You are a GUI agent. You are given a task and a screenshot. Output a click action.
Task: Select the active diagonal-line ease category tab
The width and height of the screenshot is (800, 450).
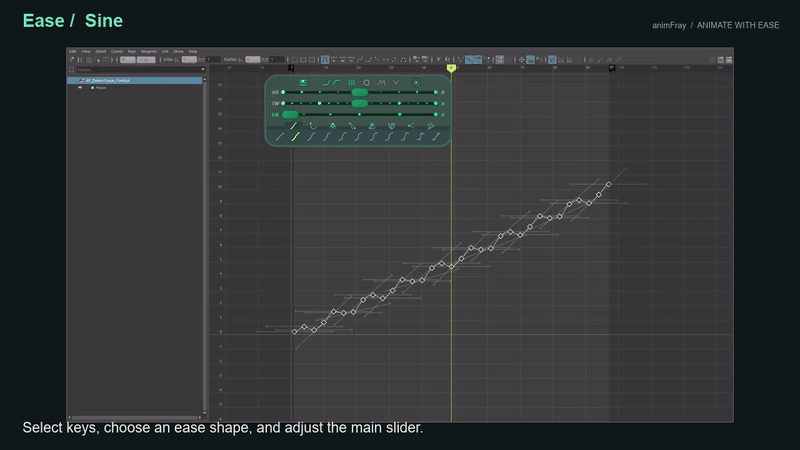pos(293,126)
